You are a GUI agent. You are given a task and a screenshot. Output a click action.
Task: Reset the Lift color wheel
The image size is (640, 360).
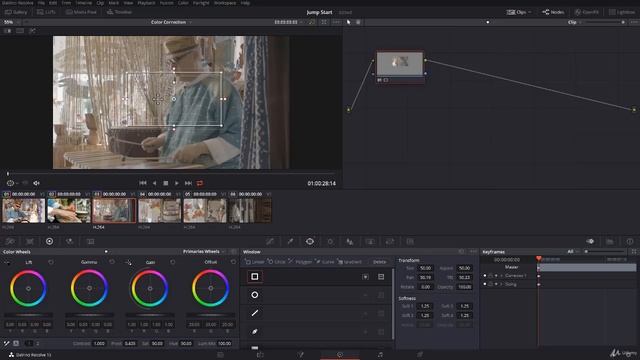point(51,262)
